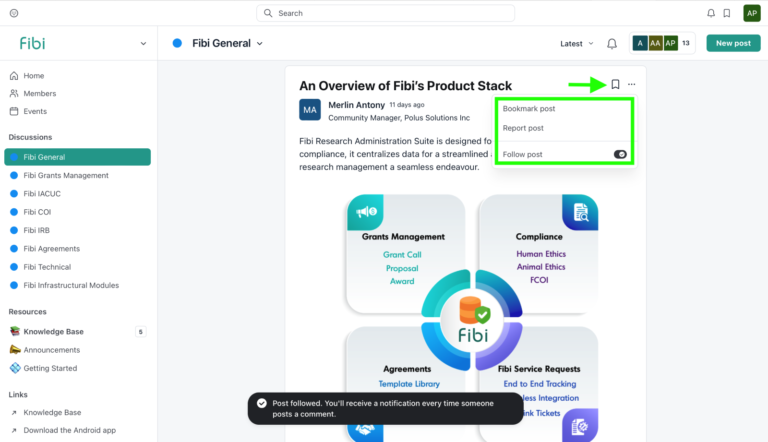Open Fibi COI space
This screenshot has width=768, height=442.
click(77, 212)
